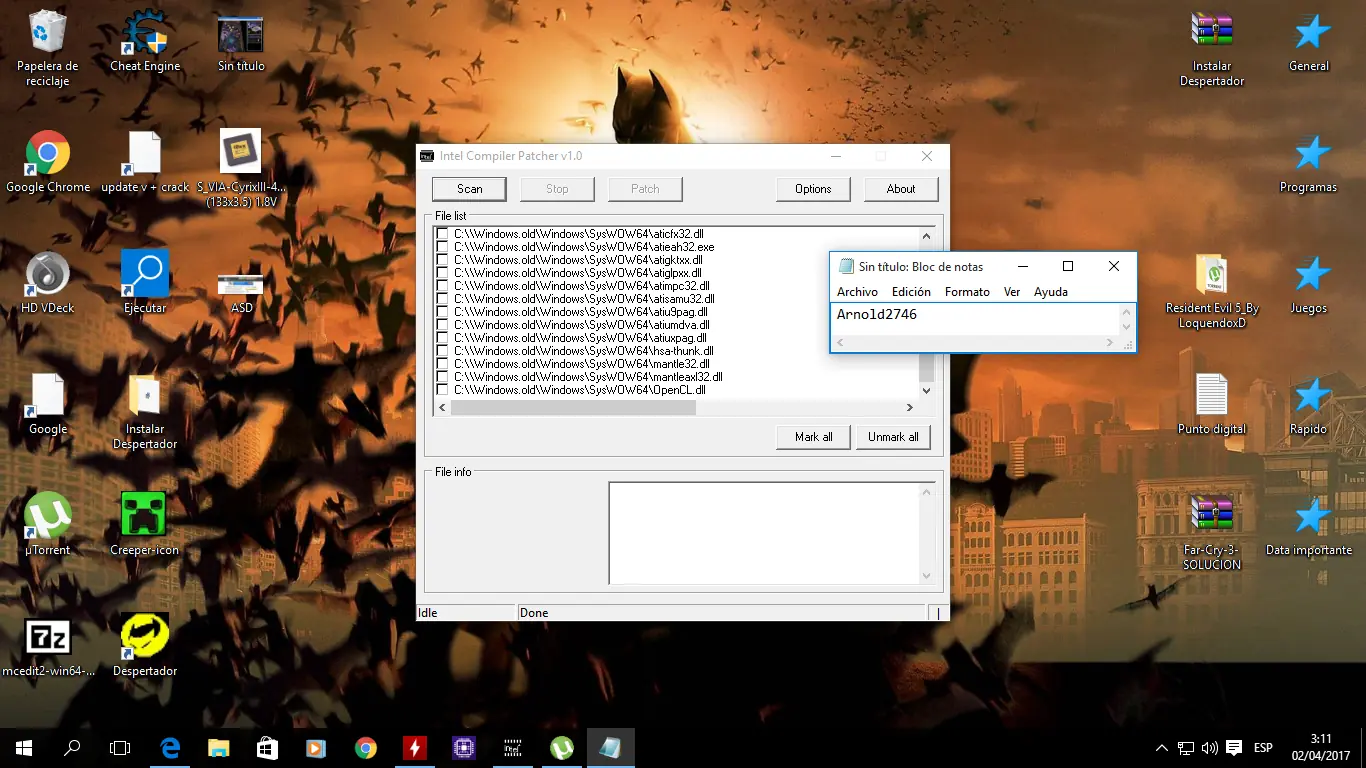Image resolution: width=1366 pixels, height=768 pixels.
Task: Check the atiglpxx.dll file checkbox
Action: click(442, 273)
